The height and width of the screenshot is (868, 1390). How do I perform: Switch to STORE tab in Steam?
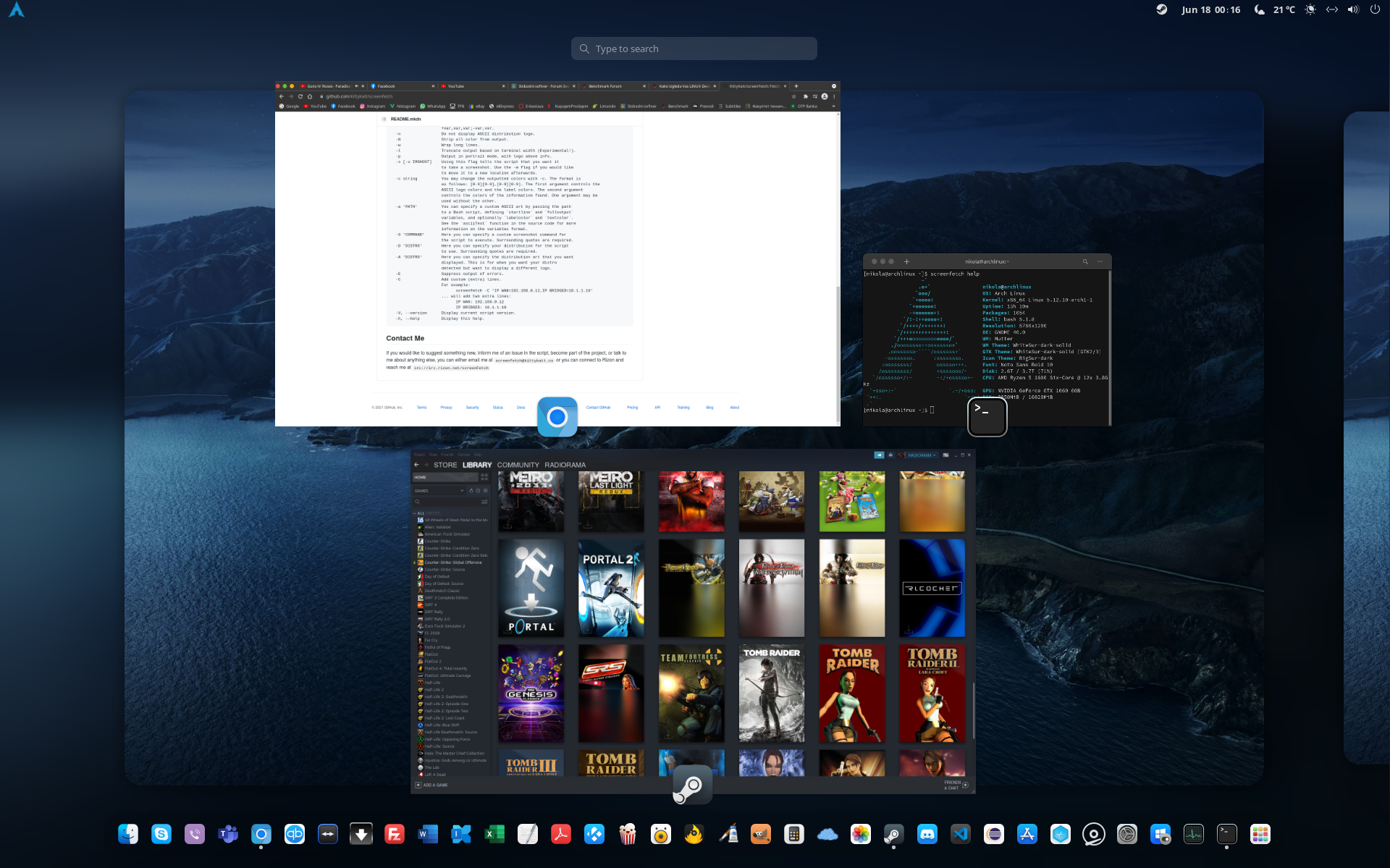(x=445, y=465)
